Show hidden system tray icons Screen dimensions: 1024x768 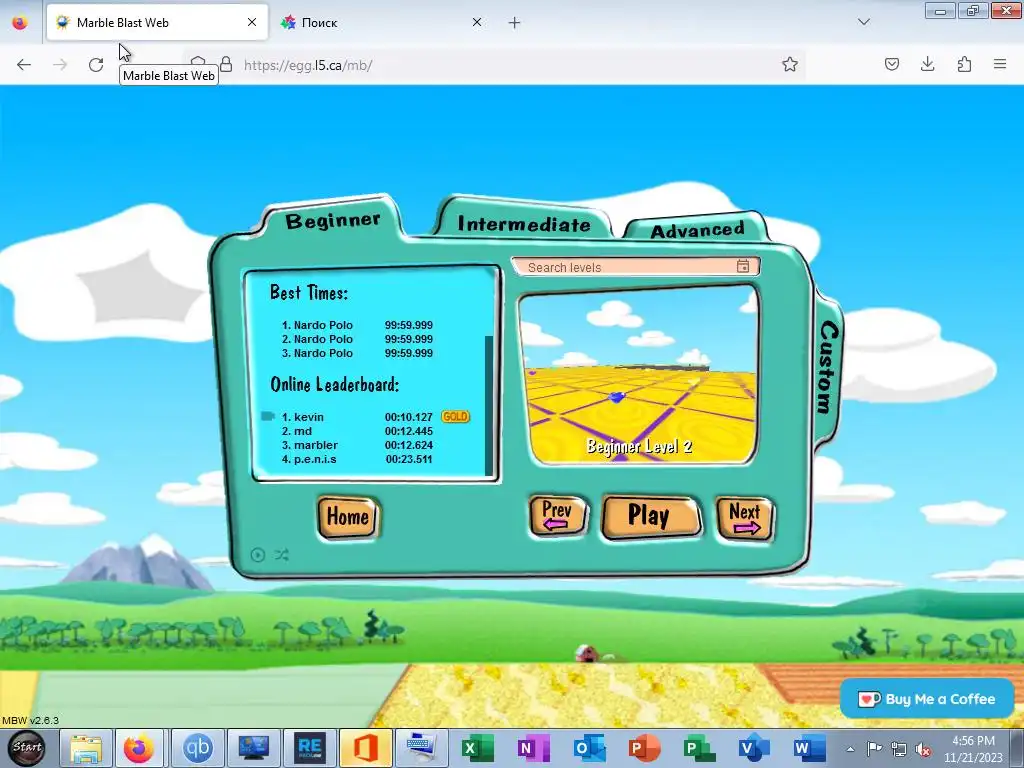(850, 749)
